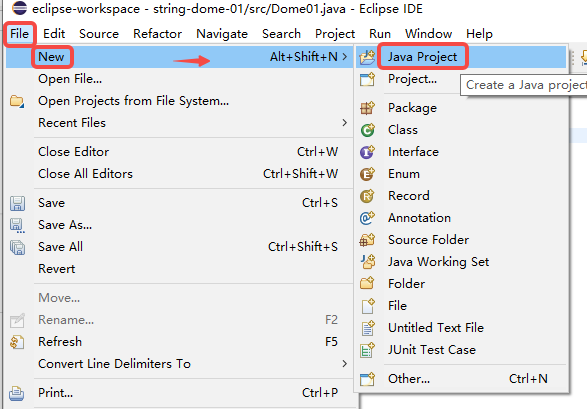Click the Java Project icon in the submenu
Screen dimensions: 587x409
click(367, 57)
